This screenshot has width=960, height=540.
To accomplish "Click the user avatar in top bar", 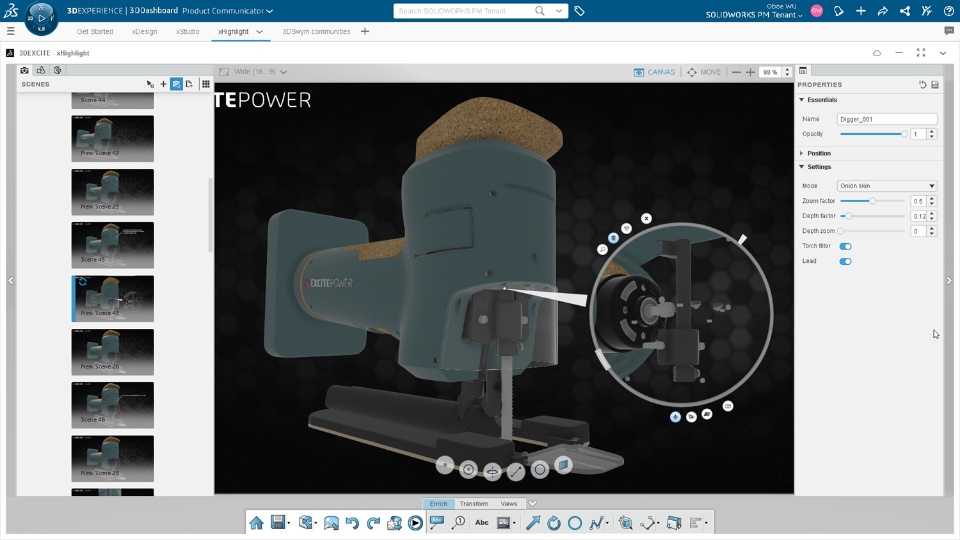I will [817, 10].
